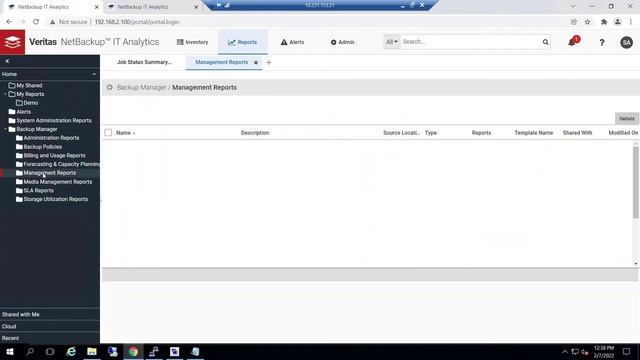Click the Details button
The image size is (640, 360).
[627, 118]
